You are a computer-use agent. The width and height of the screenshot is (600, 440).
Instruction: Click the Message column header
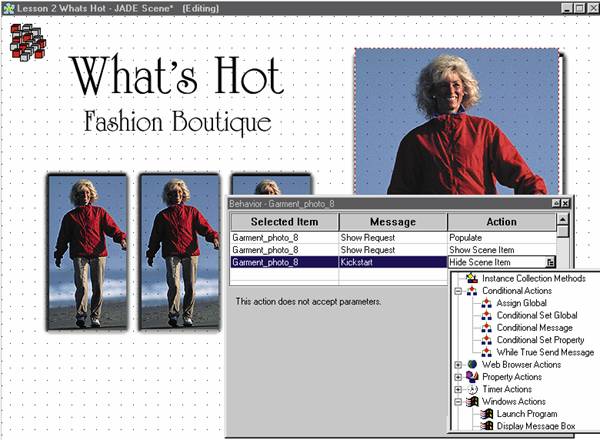tap(393, 222)
